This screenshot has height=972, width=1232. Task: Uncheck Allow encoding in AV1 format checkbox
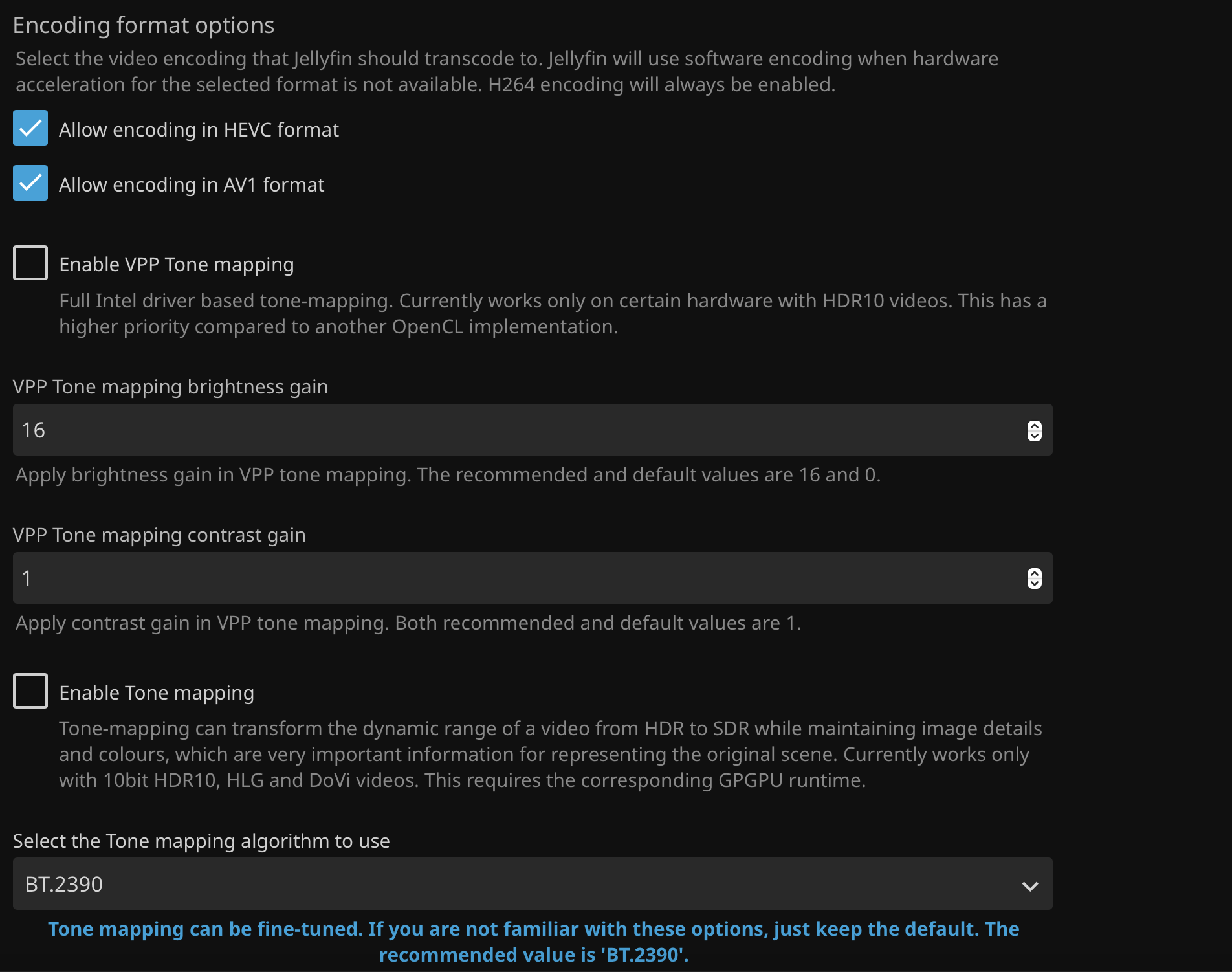coord(30,183)
